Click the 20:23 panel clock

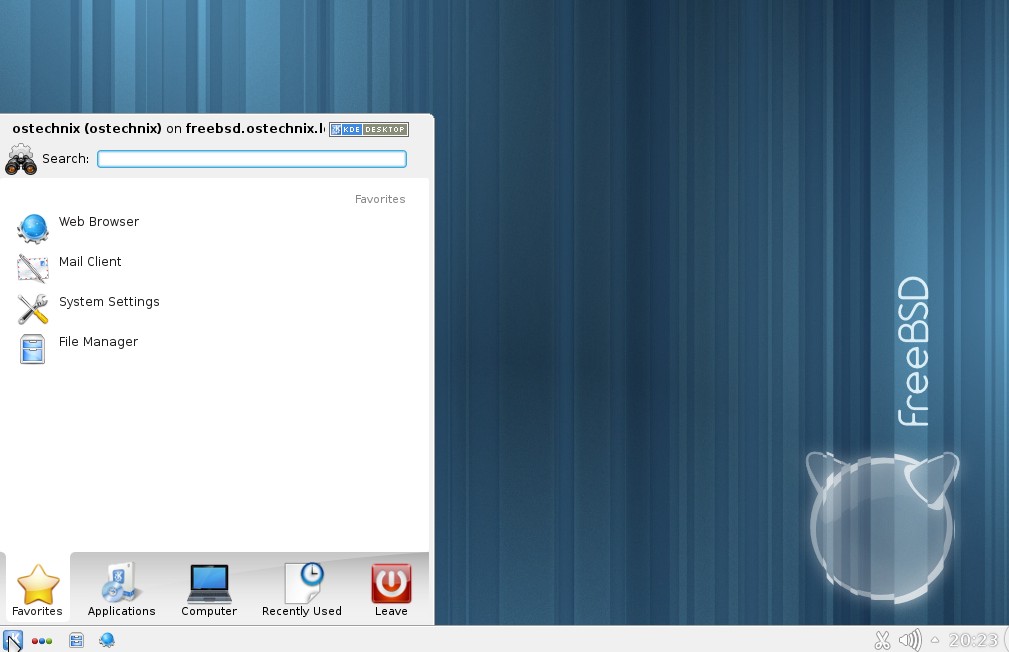point(973,640)
